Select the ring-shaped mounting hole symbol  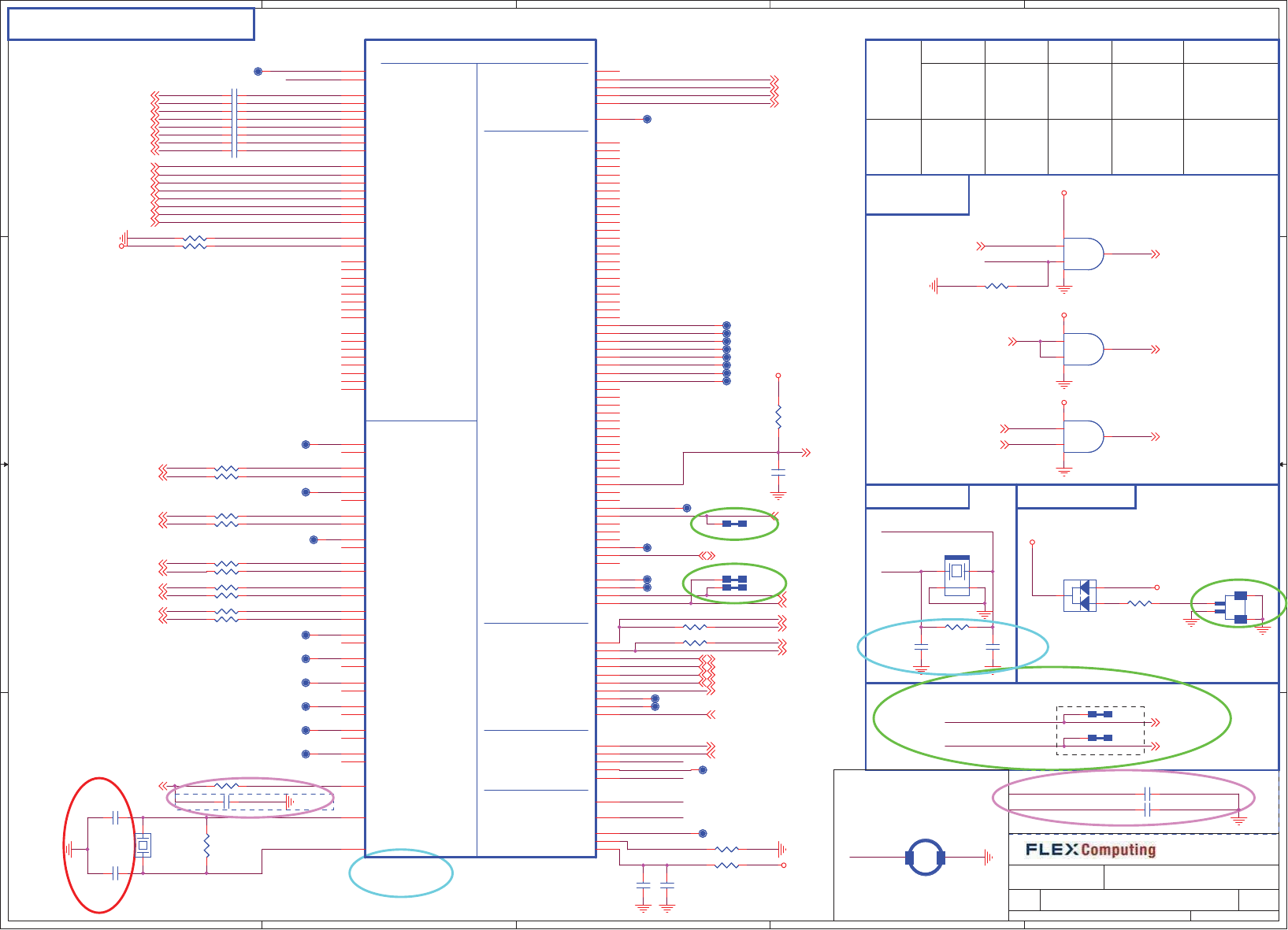pyautogui.click(x=925, y=858)
